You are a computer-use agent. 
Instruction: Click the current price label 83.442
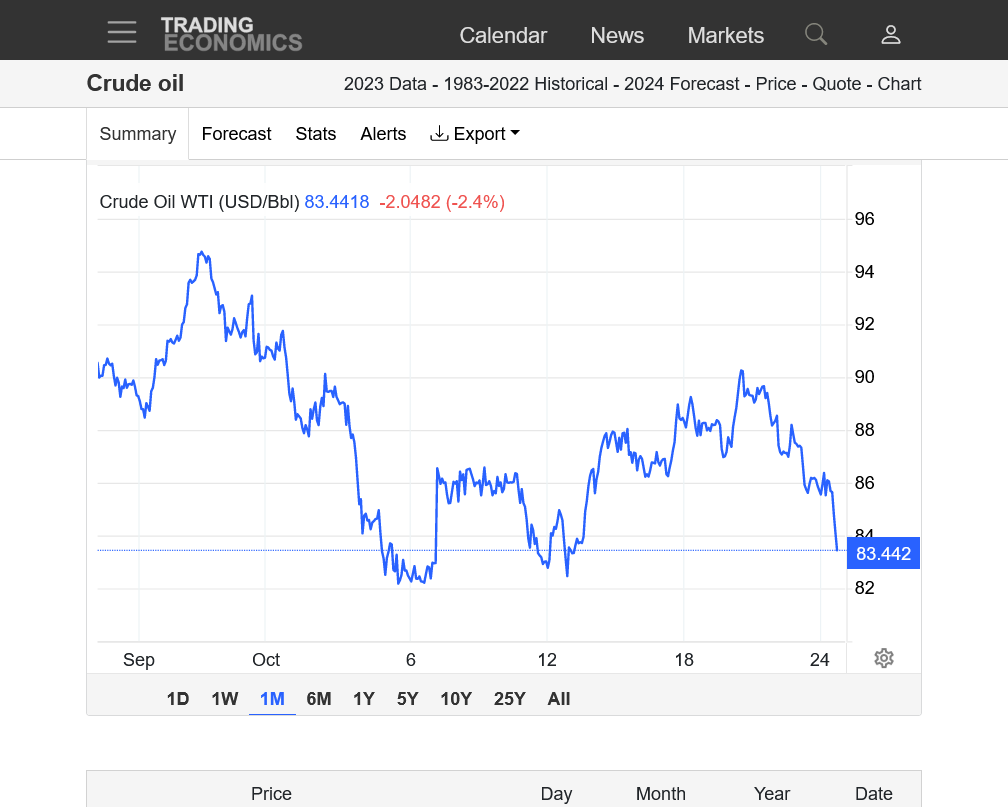(x=883, y=554)
